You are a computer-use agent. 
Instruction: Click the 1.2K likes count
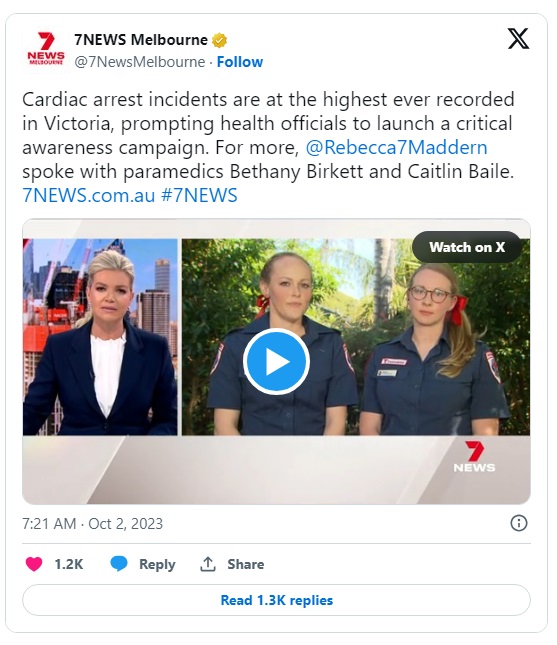coord(69,564)
